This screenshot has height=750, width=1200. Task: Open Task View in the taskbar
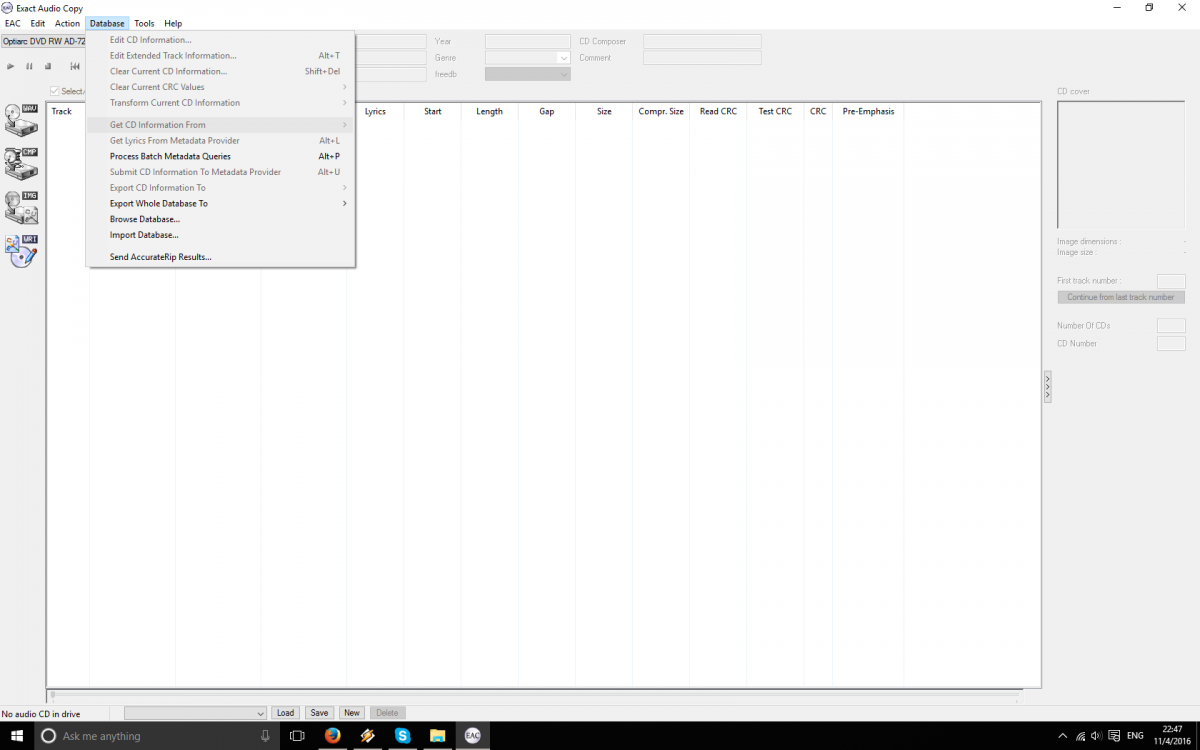click(297, 735)
